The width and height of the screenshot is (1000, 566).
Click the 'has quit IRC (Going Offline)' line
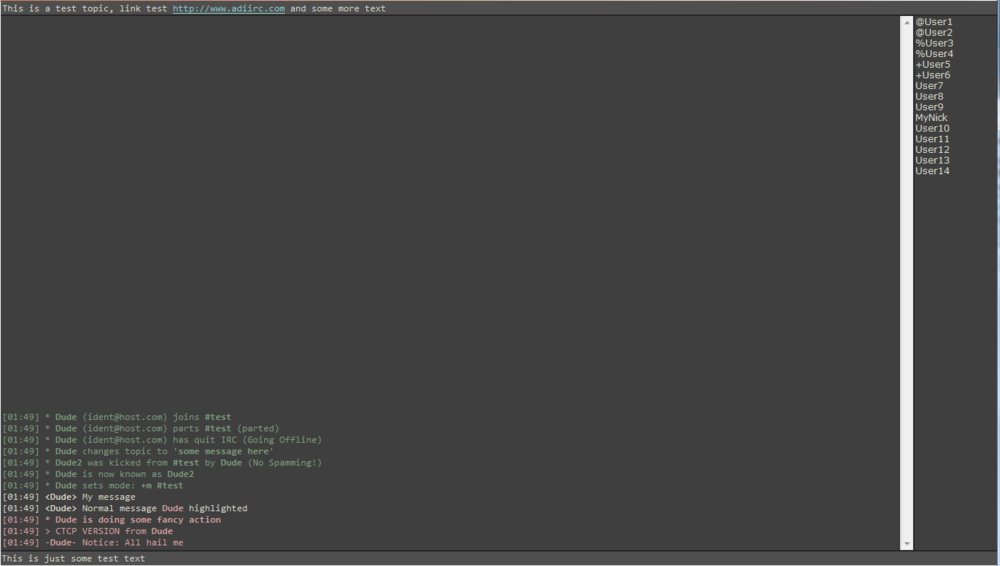coord(162,440)
